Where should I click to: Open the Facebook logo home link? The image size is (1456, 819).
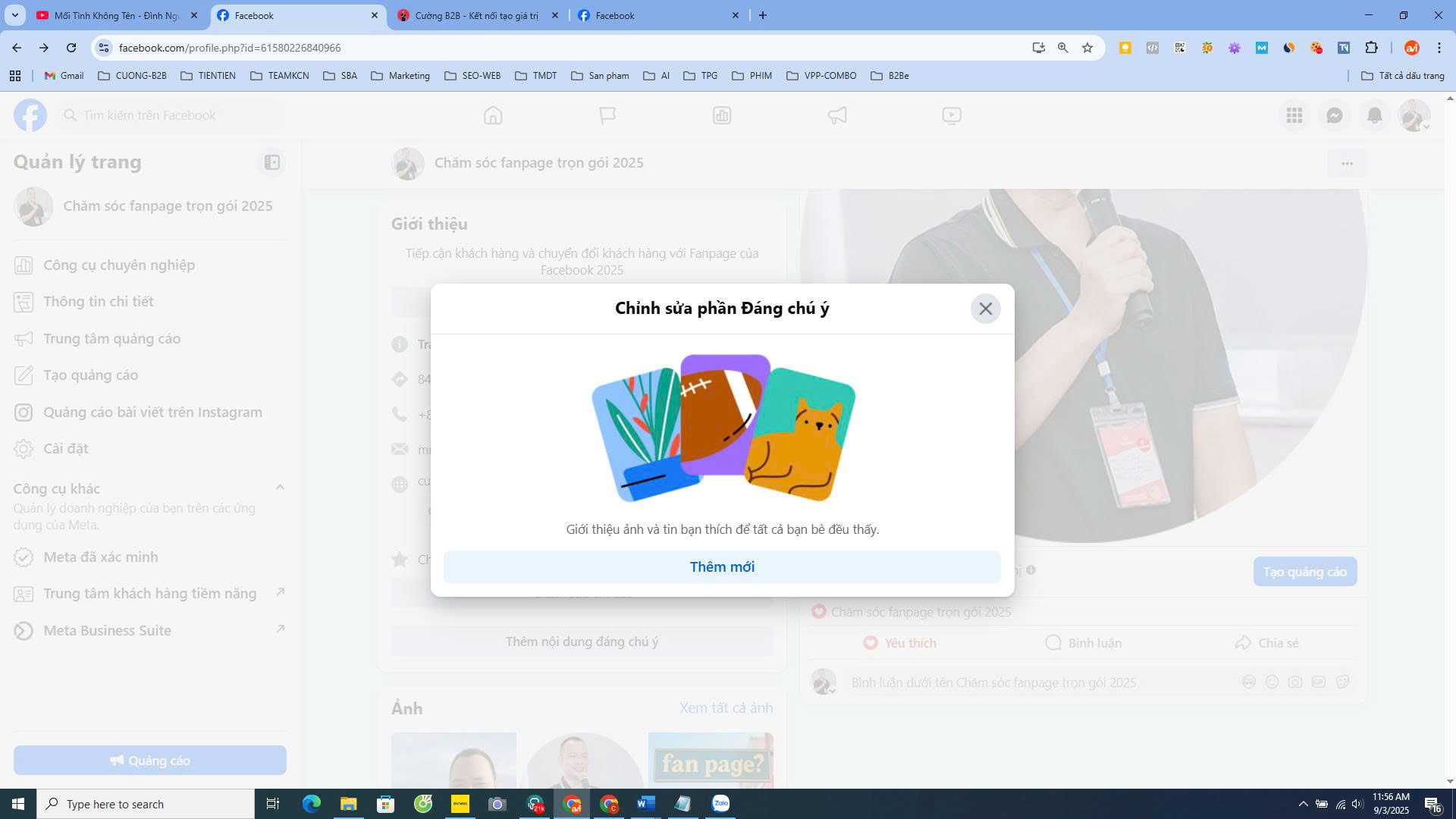[30, 115]
